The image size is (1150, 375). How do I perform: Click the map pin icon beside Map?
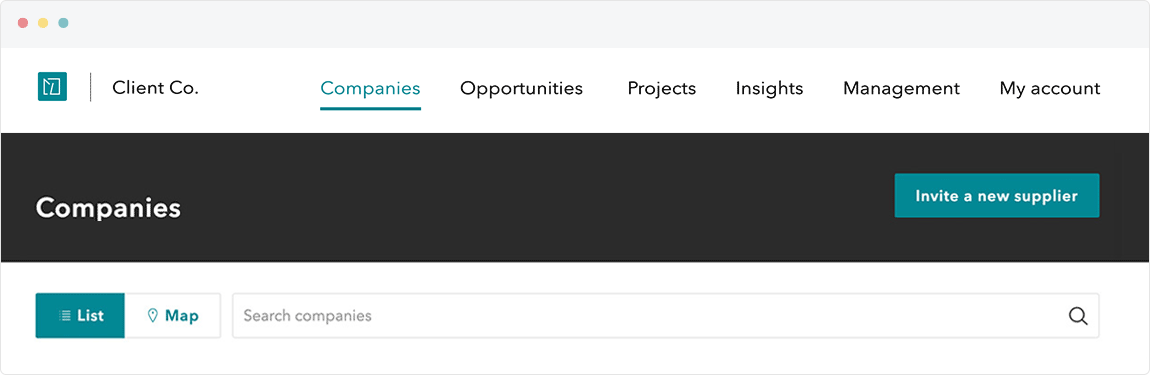coord(153,316)
